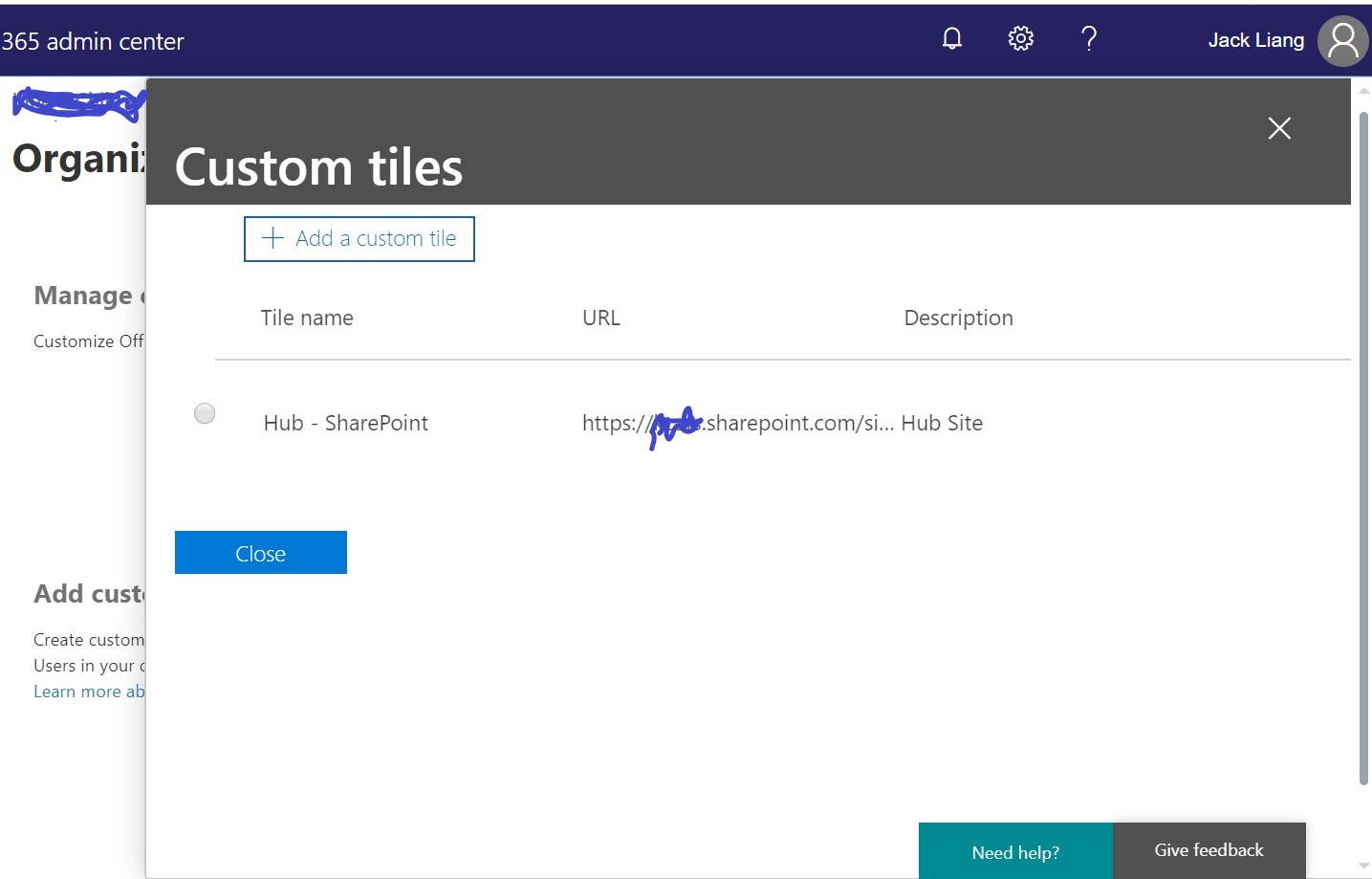Click the Description column header
The image size is (1372, 879).
tap(959, 319)
